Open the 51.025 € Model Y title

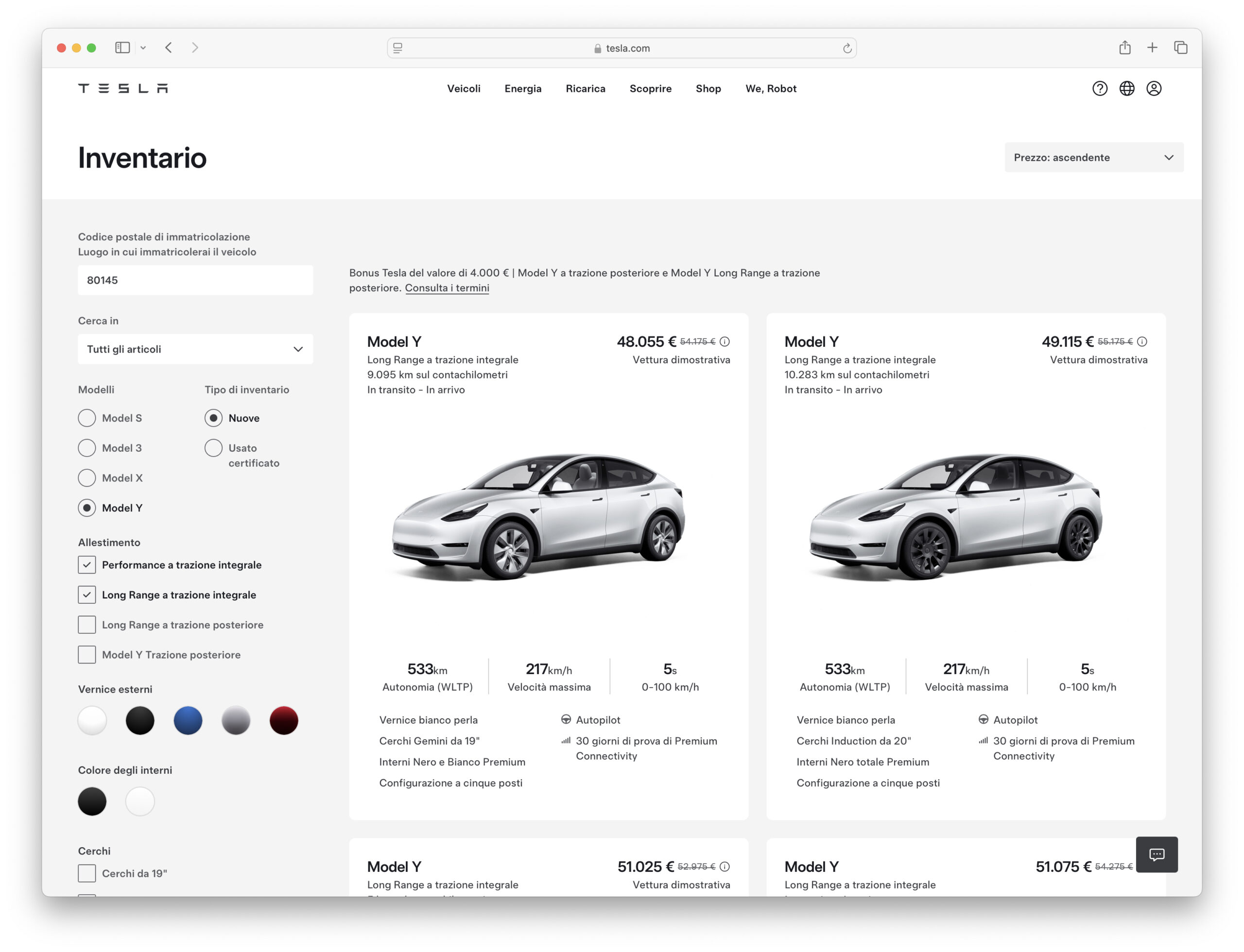click(x=394, y=867)
